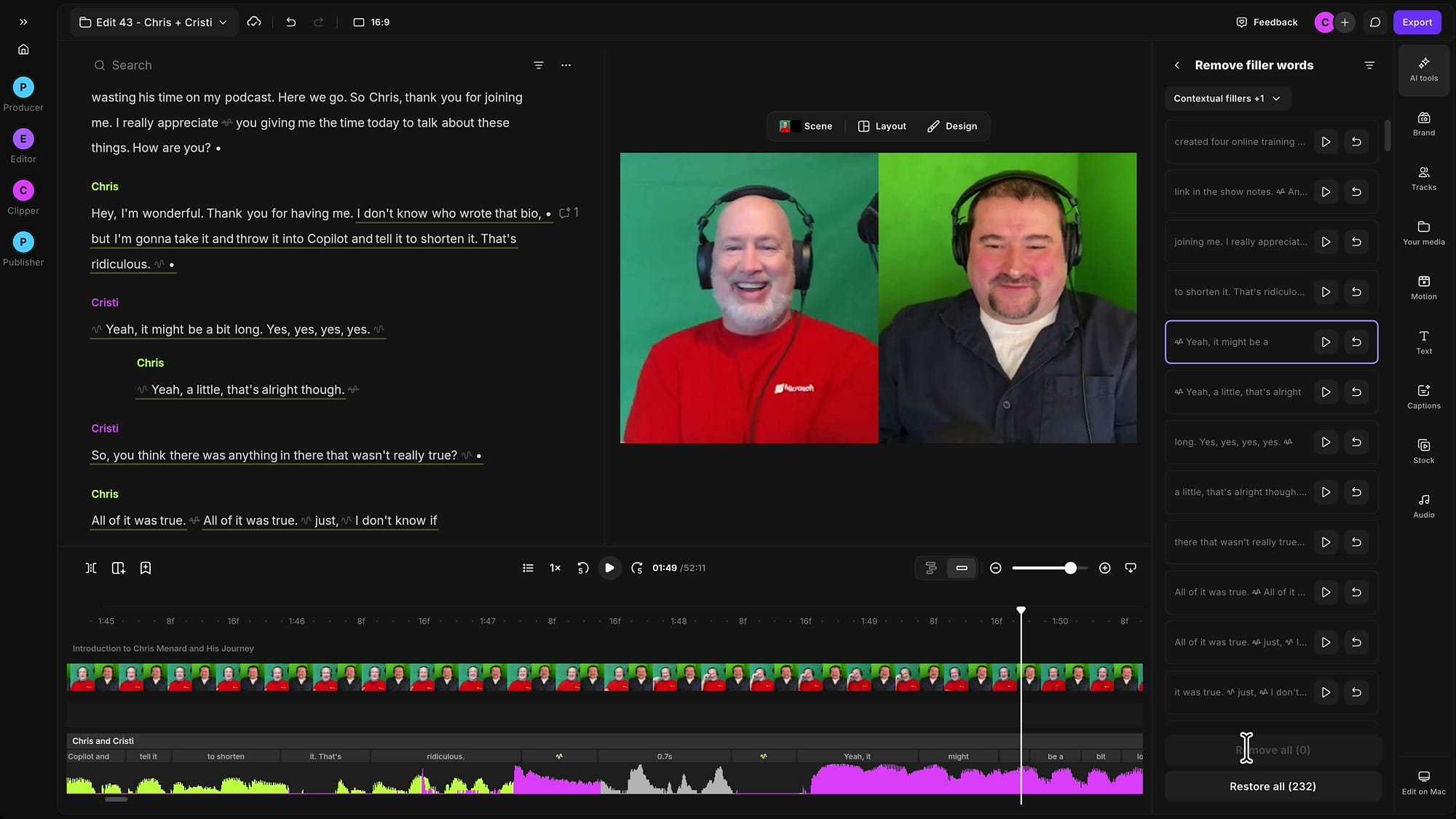1456x819 pixels.
Task: Click the transcript Search field
Action: pyautogui.click(x=306, y=65)
